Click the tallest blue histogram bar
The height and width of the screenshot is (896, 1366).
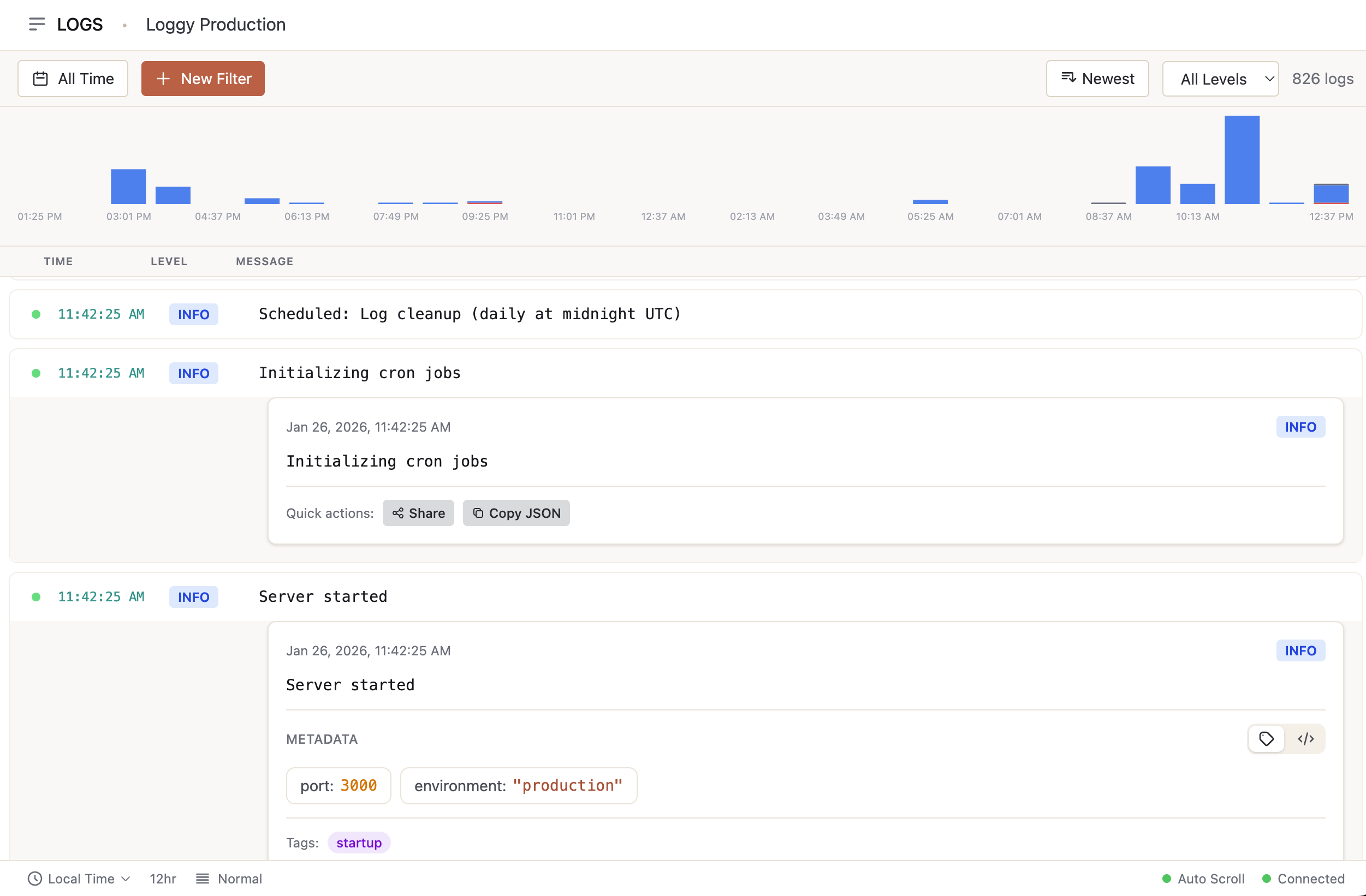coord(1242,159)
